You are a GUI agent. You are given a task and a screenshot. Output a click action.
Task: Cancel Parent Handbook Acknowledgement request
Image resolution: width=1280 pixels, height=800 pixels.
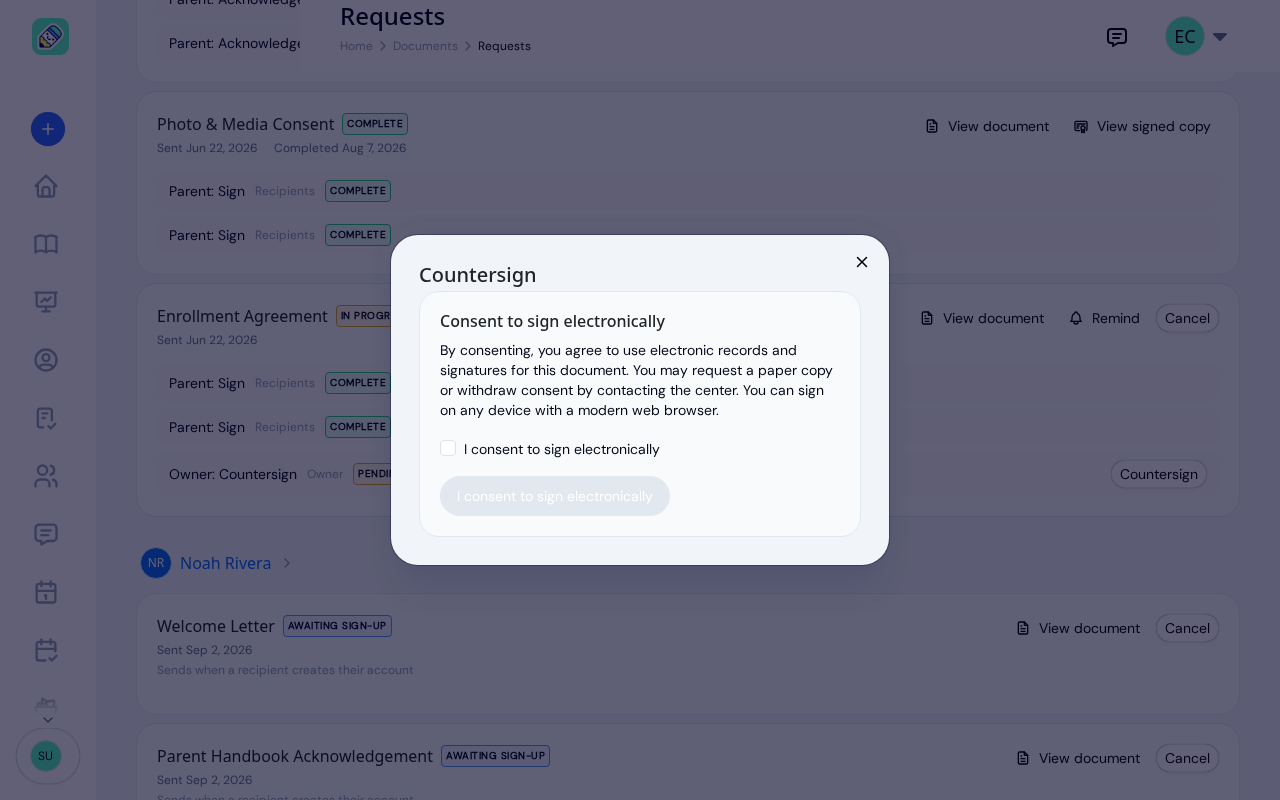click(1187, 758)
